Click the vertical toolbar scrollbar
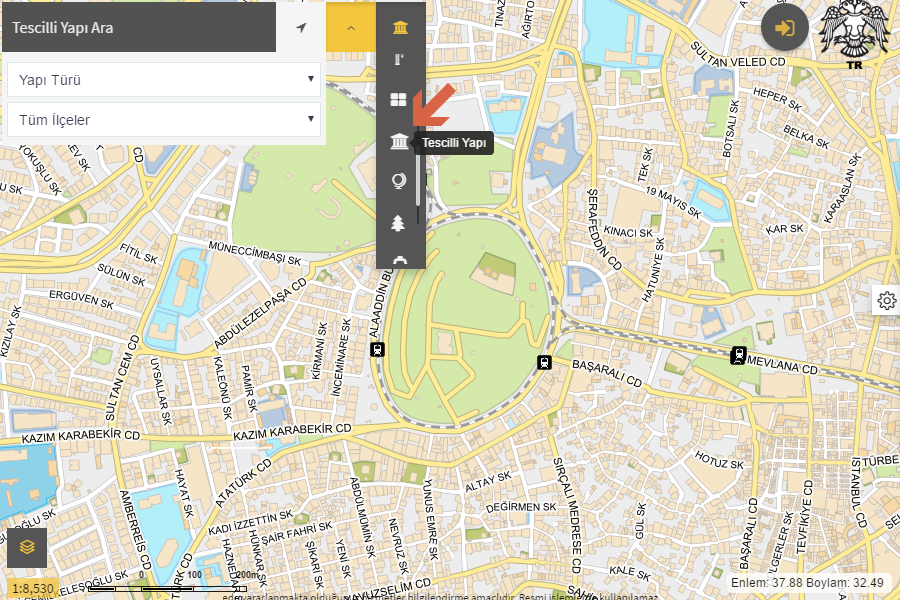Viewport: 900px width, 600px height. pyautogui.click(x=418, y=185)
